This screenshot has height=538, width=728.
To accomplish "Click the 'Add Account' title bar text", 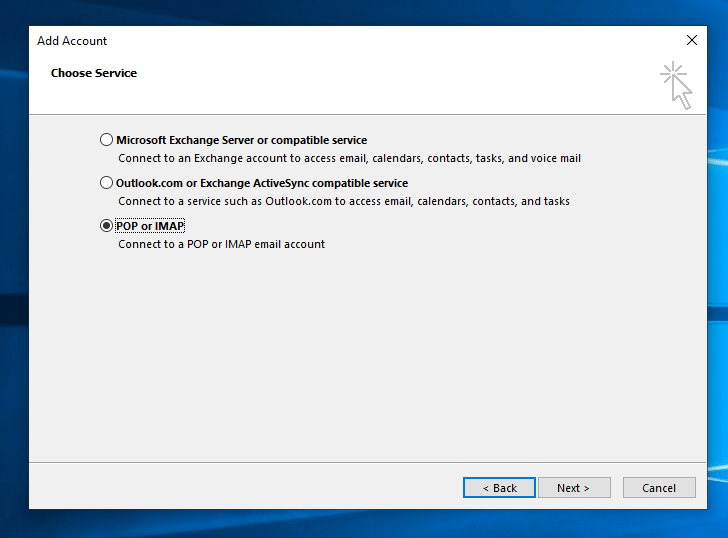I will tap(72, 41).
